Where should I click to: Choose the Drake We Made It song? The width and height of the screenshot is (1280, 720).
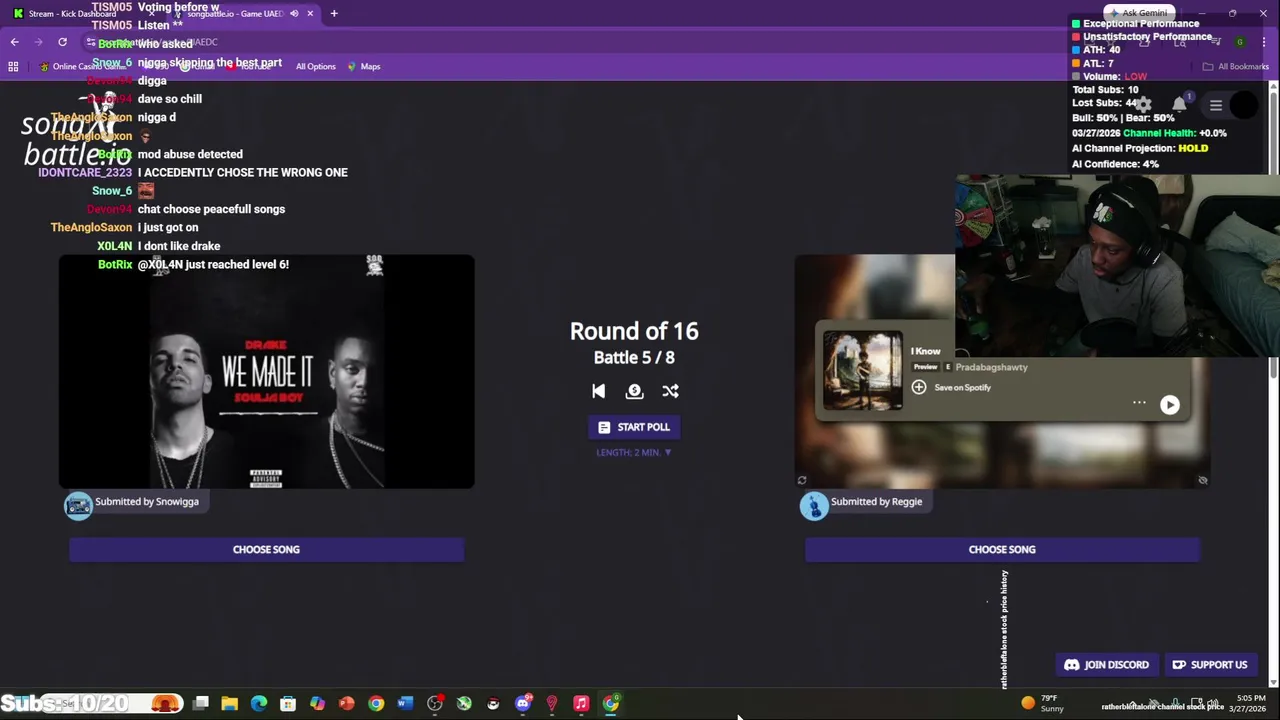pyautogui.click(x=266, y=549)
